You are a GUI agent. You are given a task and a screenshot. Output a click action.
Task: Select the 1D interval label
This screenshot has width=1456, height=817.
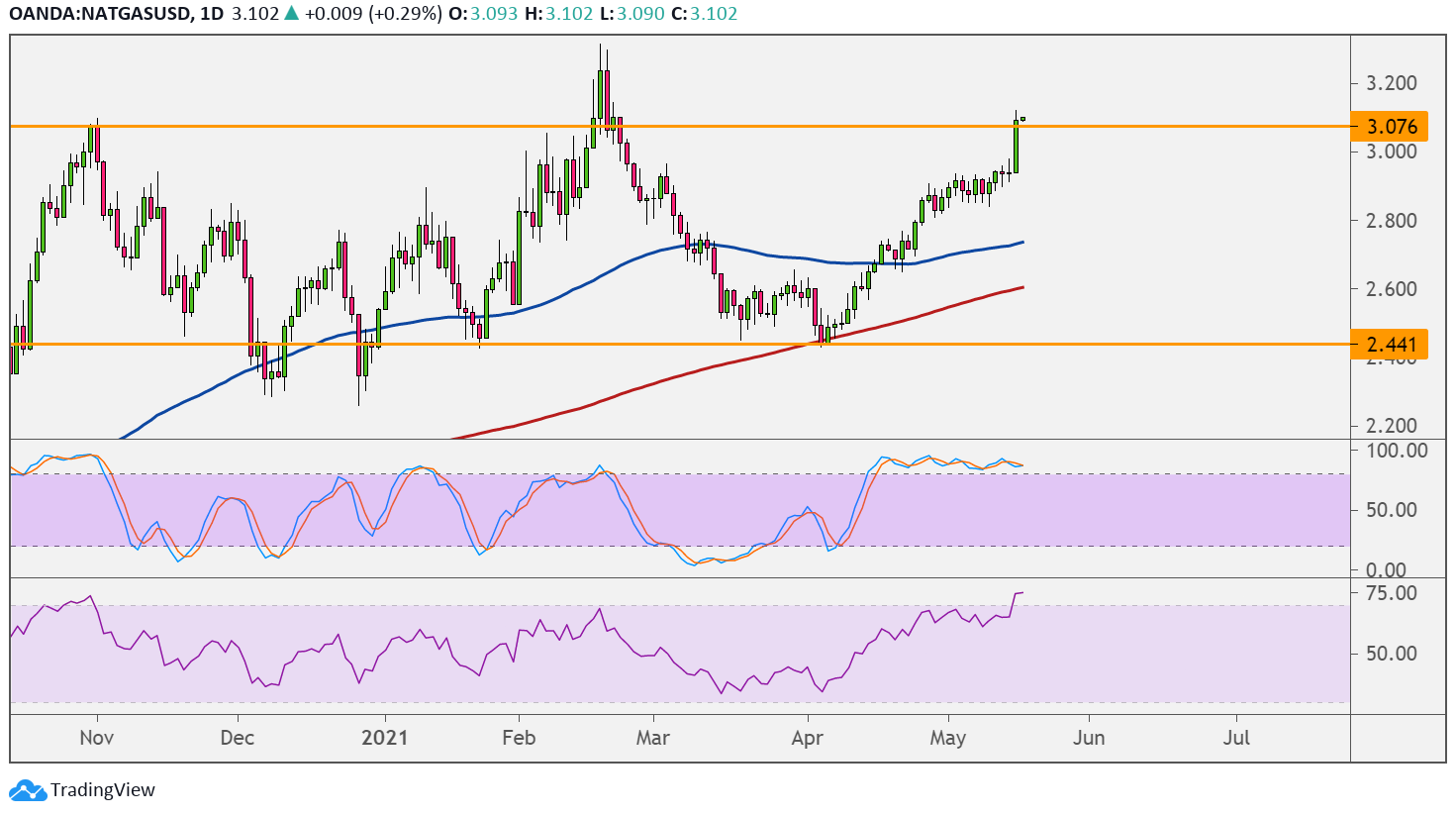pyautogui.click(x=212, y=14)
